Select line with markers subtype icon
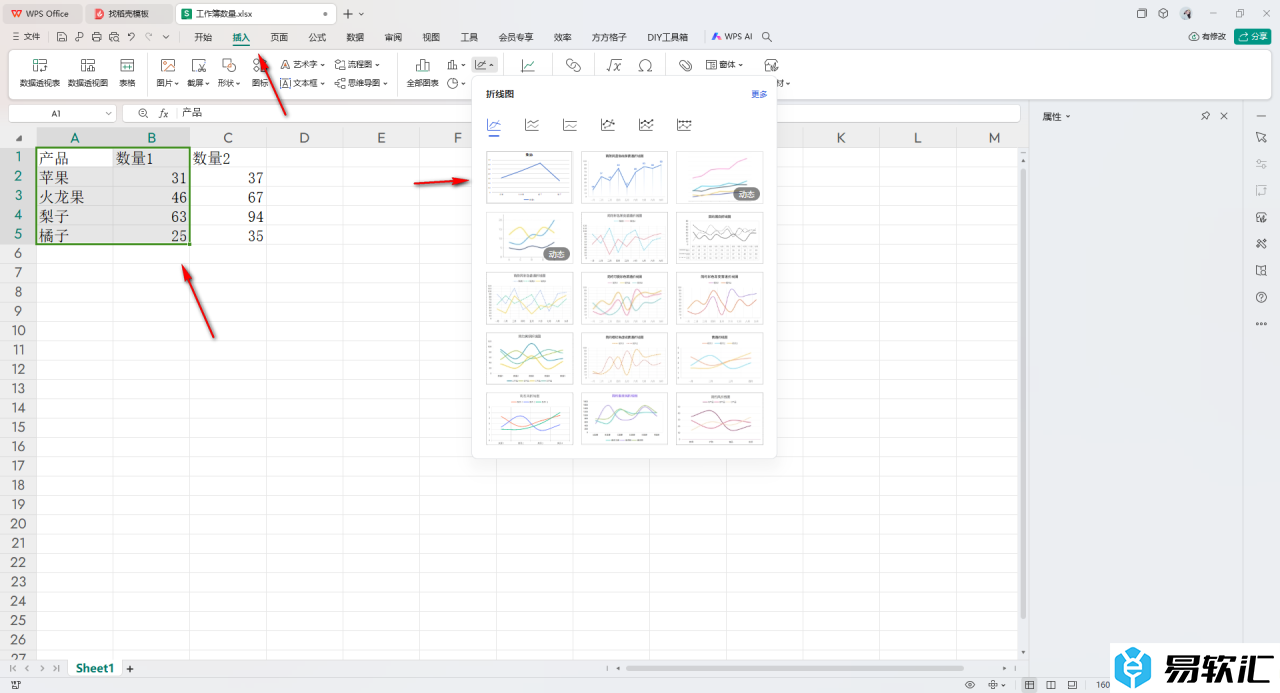This screenshot has width=1280, height=693. tap(608, 125)
